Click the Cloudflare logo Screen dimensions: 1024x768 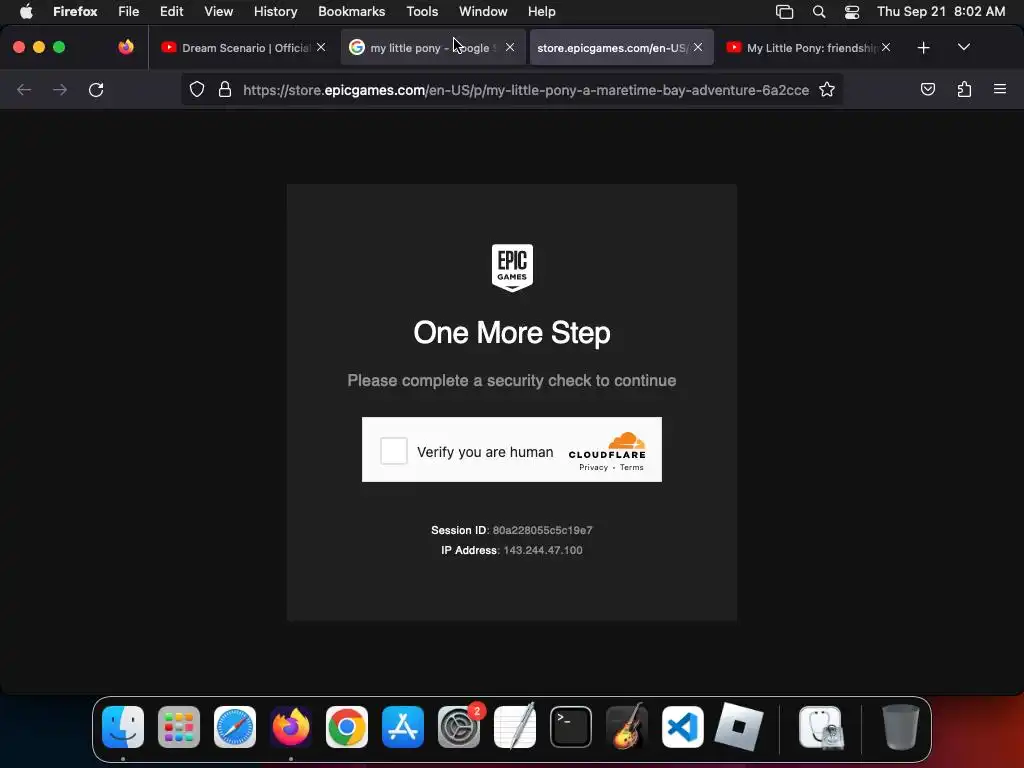click(607, 445)
